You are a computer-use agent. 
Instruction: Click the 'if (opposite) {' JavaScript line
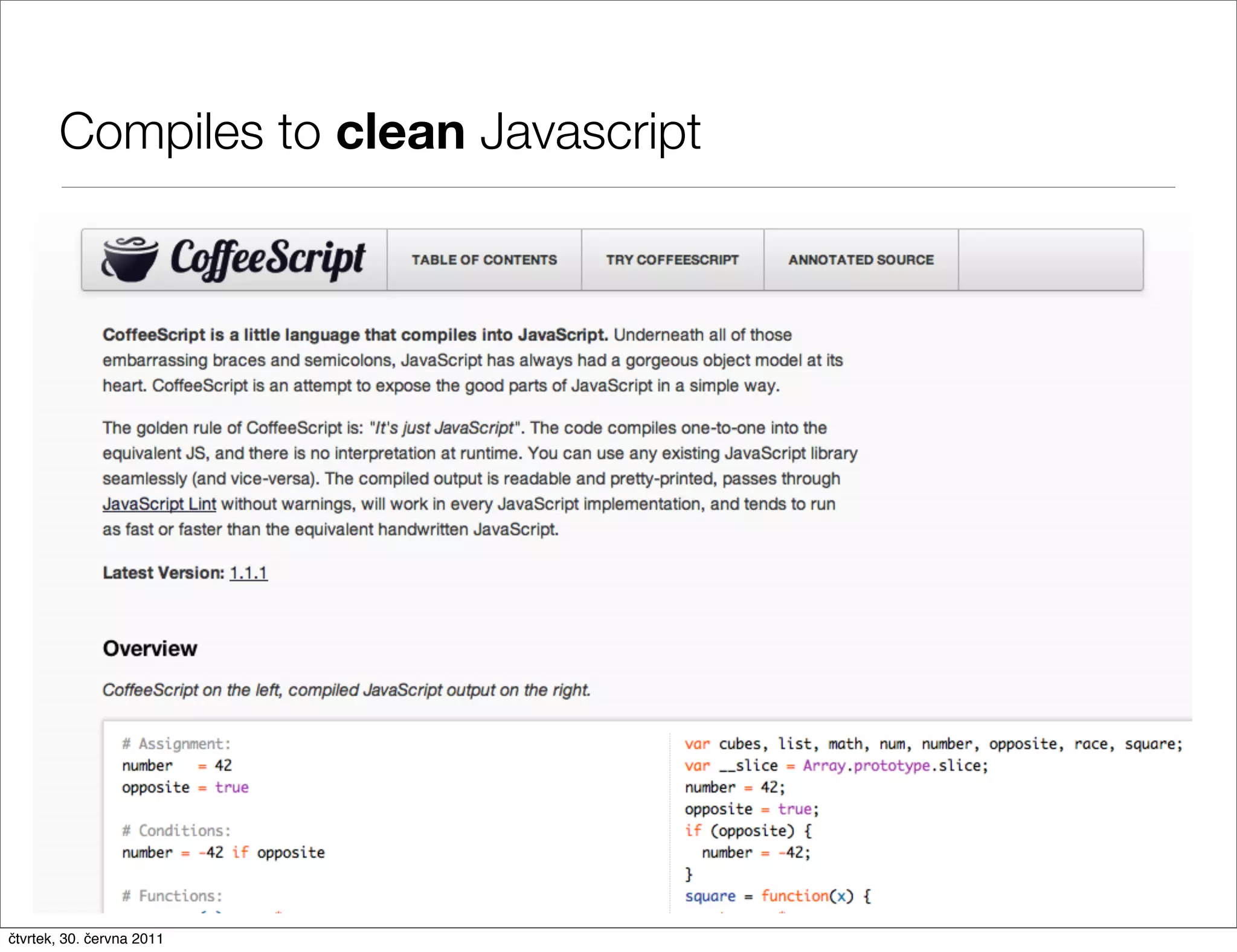[x=749, y=831]
